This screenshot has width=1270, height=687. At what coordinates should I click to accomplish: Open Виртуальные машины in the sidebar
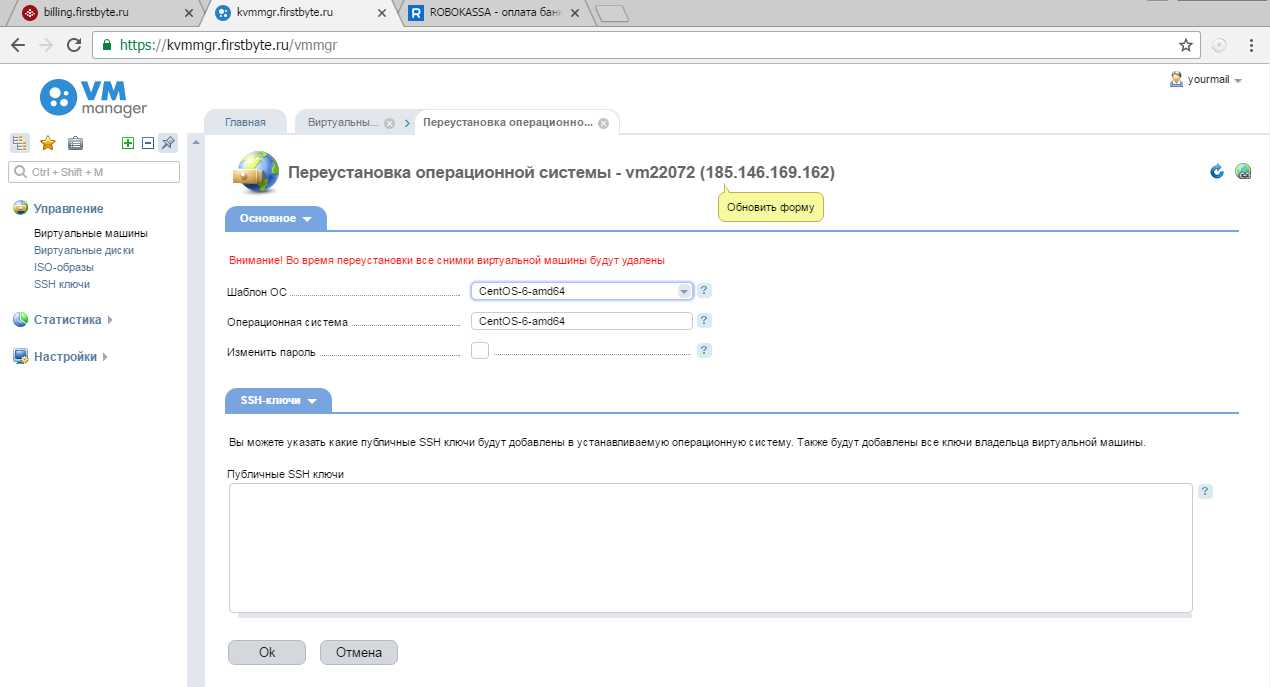(91, 233)
